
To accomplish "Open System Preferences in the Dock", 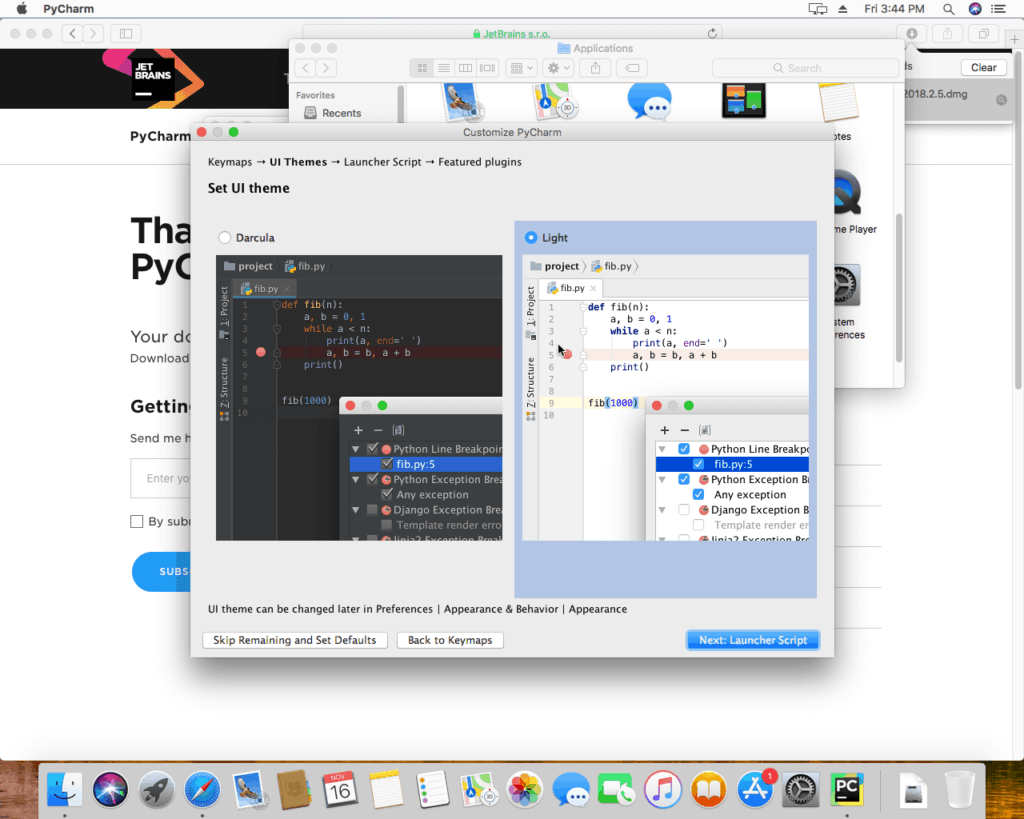I will point(801,790).
